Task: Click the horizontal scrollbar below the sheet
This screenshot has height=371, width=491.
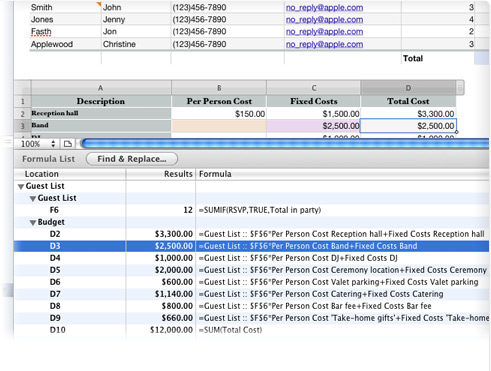Action: [285, 144]
